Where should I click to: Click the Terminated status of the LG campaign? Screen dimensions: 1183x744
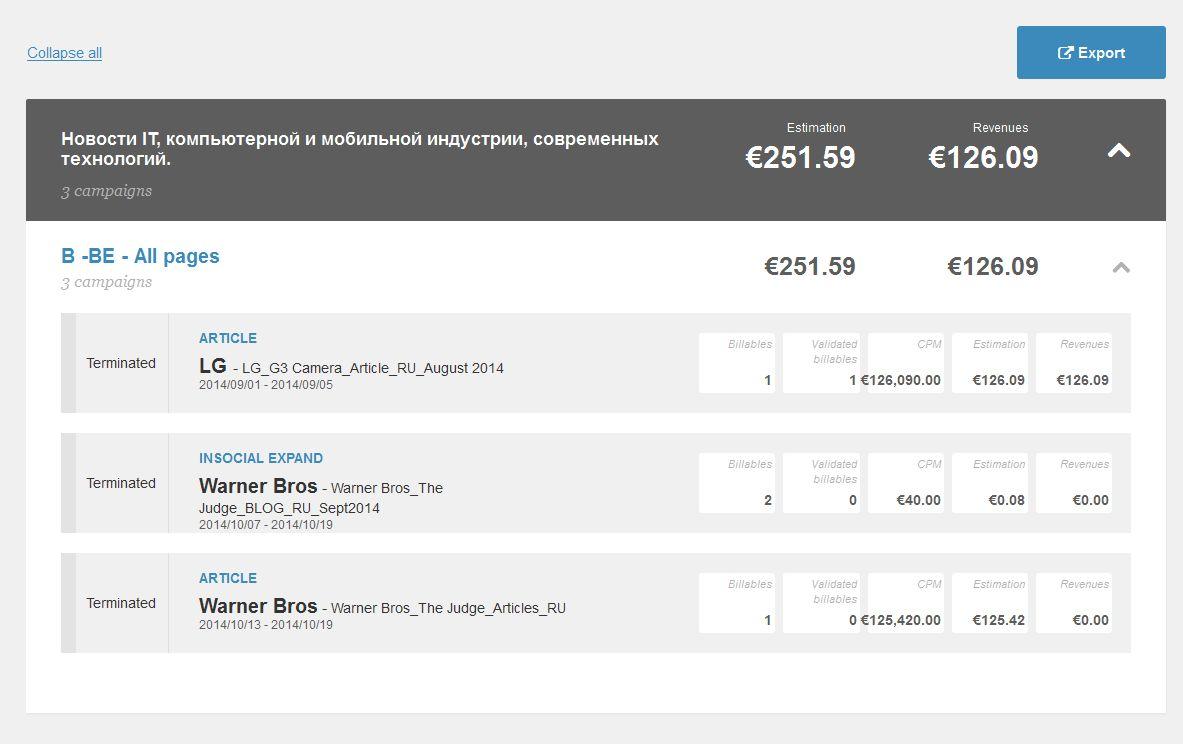(x=121, y=363)
